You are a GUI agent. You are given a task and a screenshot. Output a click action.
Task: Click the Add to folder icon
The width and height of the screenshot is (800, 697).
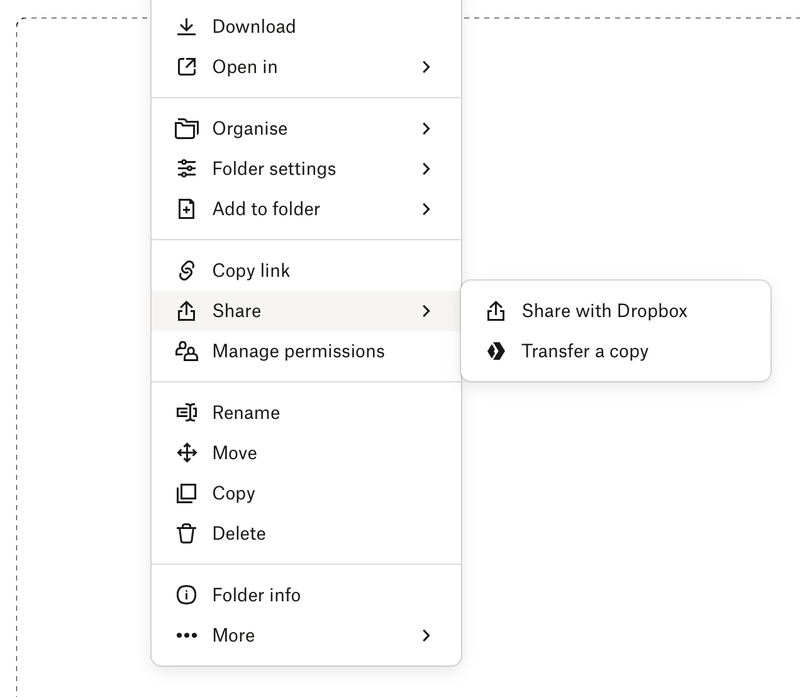186,209
